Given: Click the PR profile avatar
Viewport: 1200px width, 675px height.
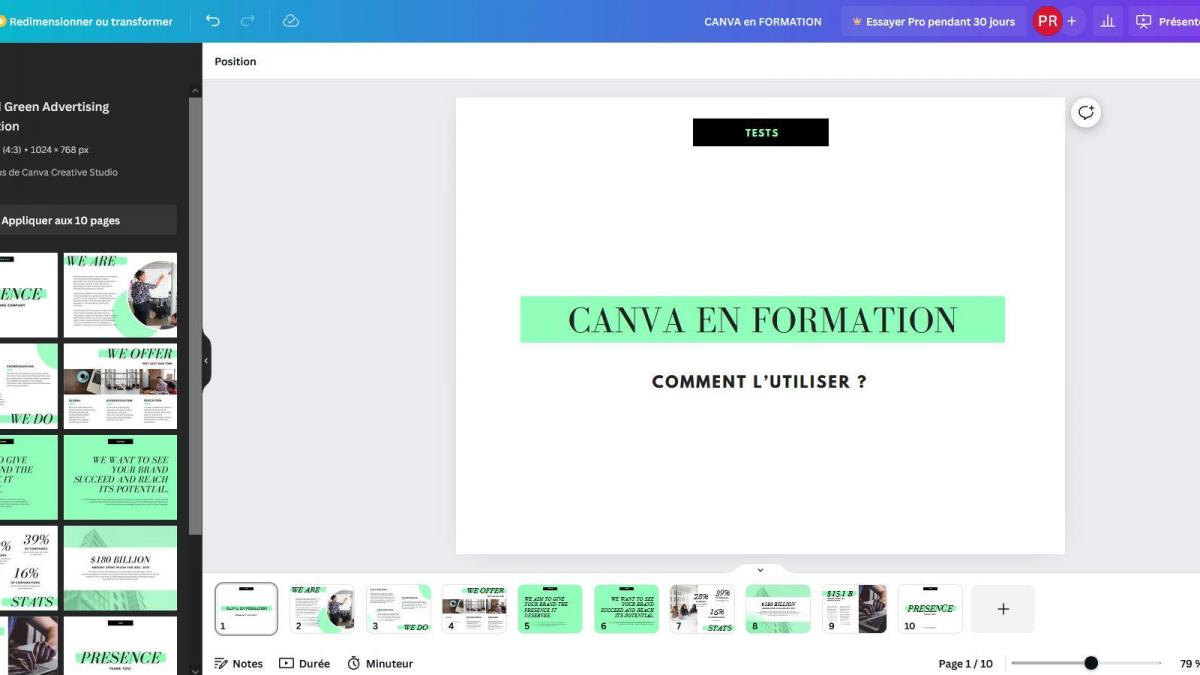Looking at the screenshot, I should click(x=1047, y=21).
